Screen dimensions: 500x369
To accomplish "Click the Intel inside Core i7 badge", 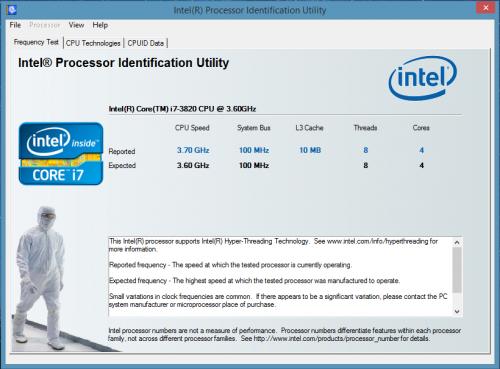I will point(61,154).
